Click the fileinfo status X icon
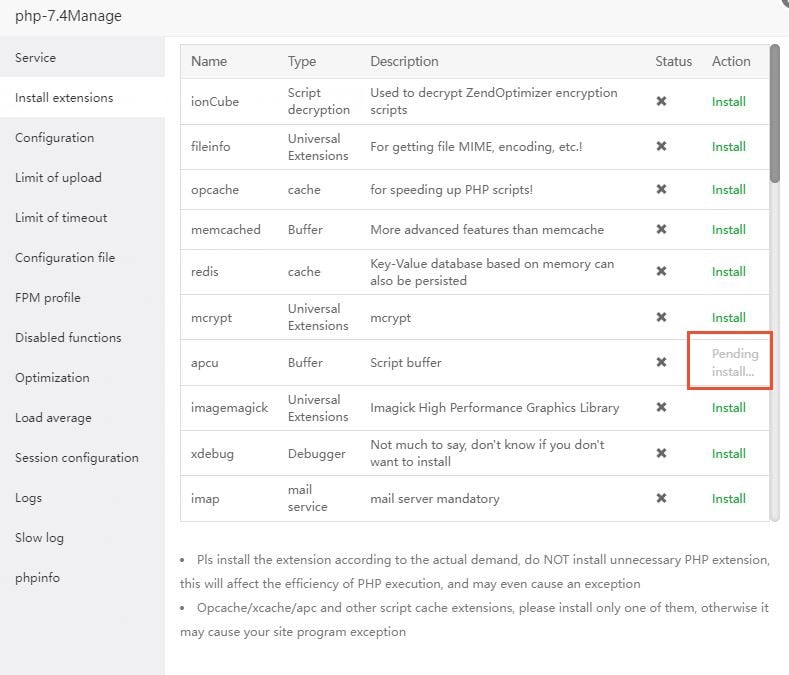Viewport: 789px width, 675px height. pyautogui.click(x=661, y=146)
